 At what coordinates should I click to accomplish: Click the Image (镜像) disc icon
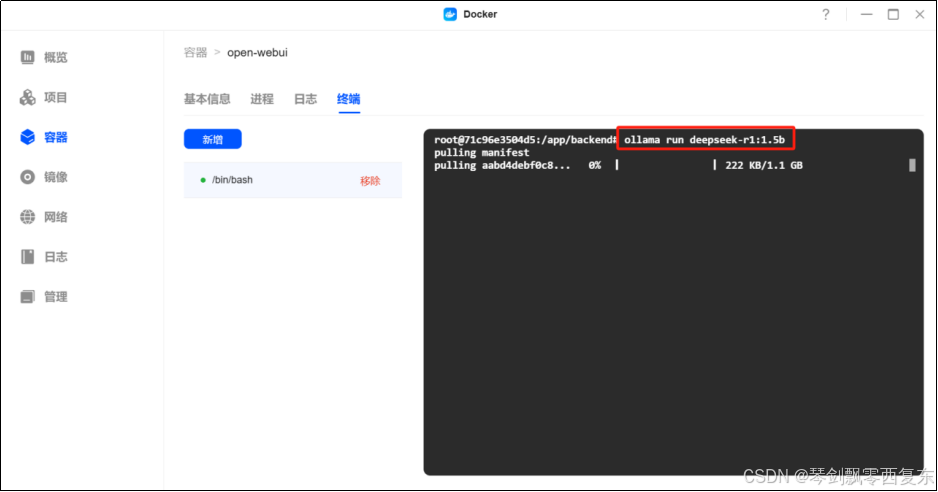click(x=28, y=177)
